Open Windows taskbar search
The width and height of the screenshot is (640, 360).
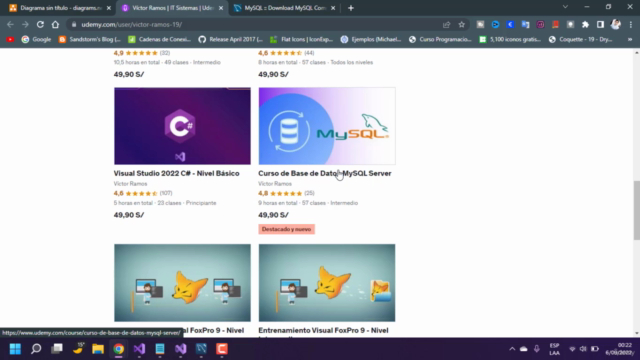(x=36, y=349)
